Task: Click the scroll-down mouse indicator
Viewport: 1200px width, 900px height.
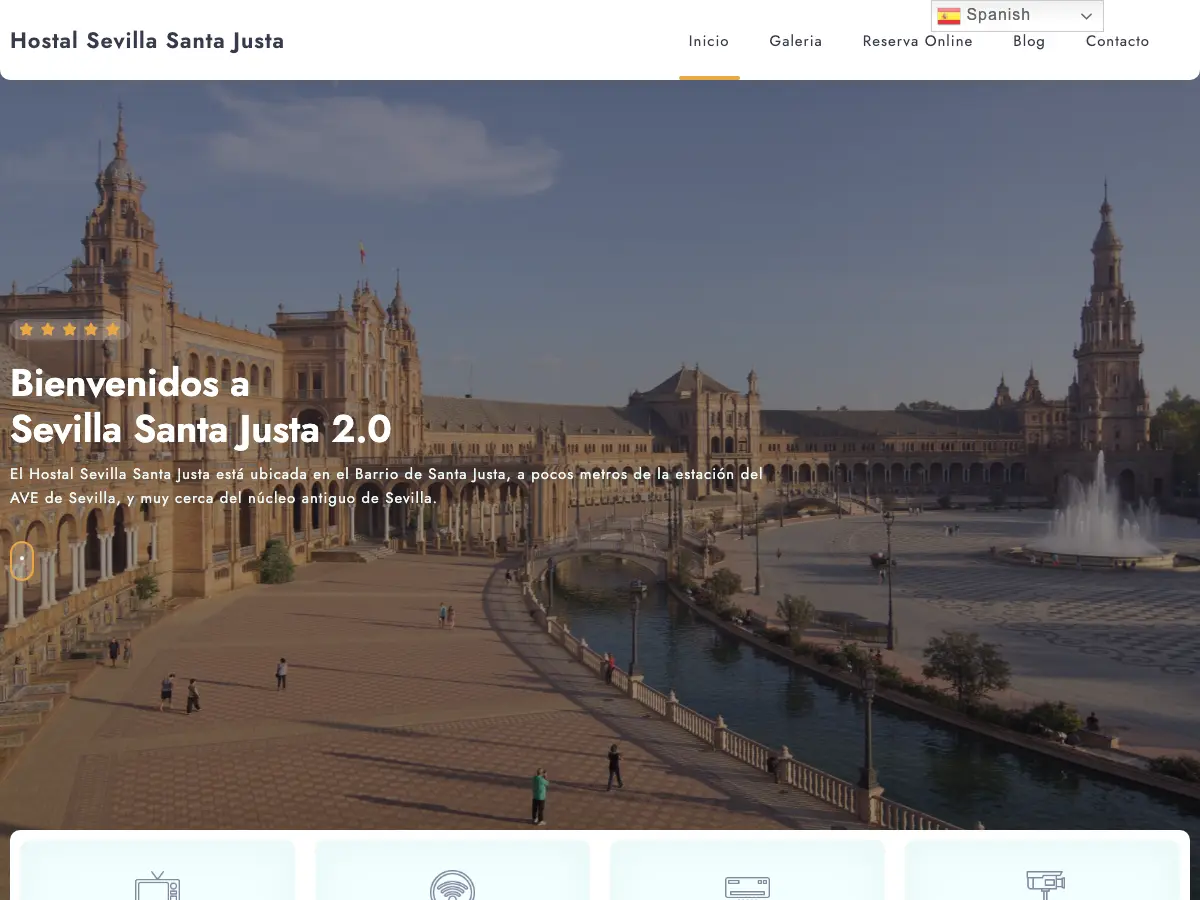Action: 22,561
